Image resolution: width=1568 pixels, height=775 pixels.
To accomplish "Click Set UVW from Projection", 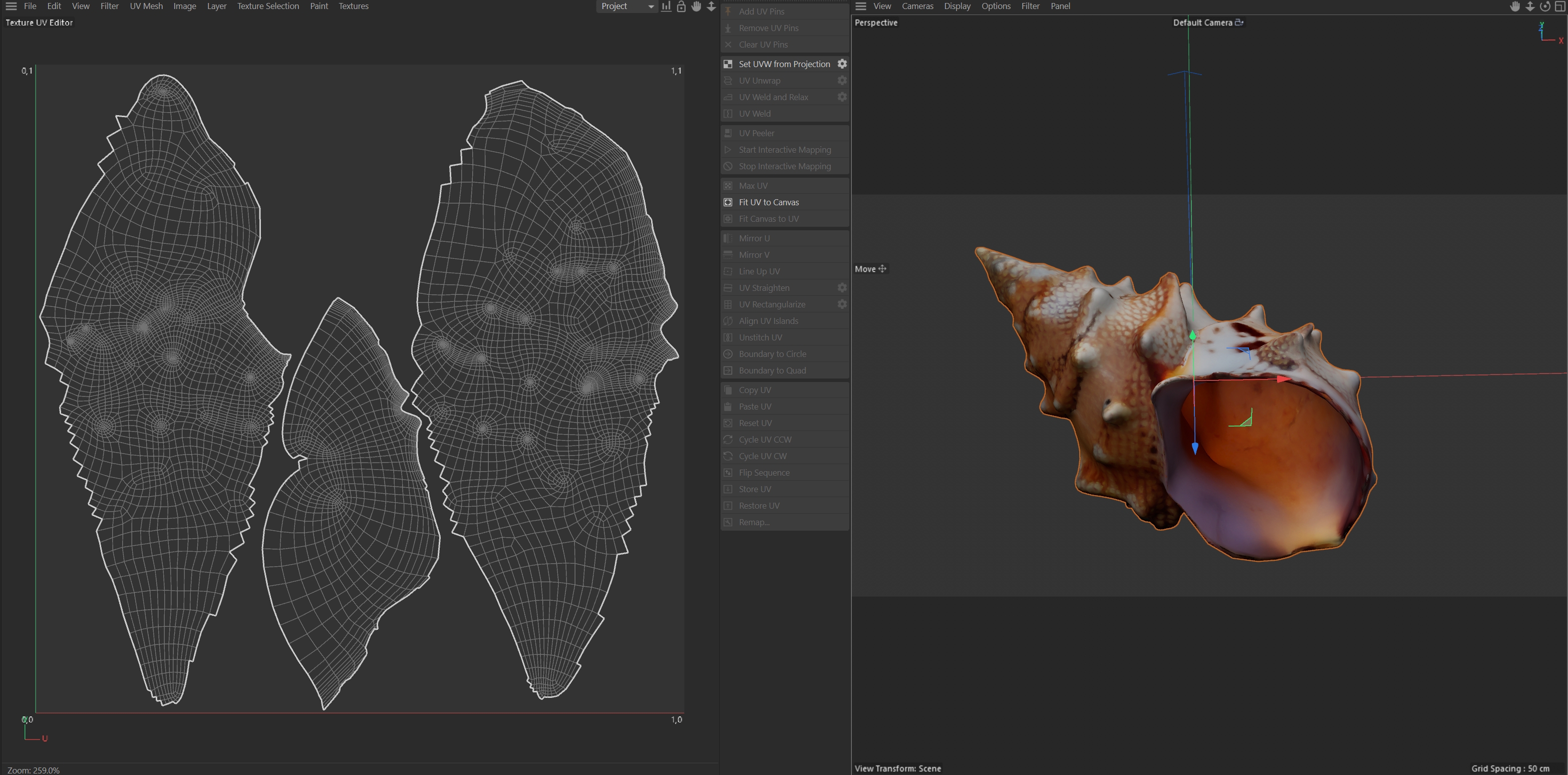I will coord(784,64).
